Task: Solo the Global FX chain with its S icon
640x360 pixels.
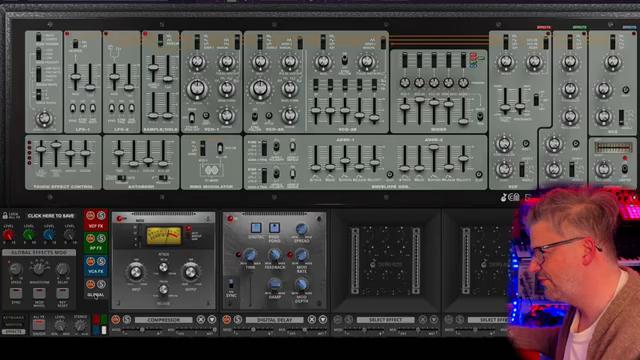Action: [101, 284]
